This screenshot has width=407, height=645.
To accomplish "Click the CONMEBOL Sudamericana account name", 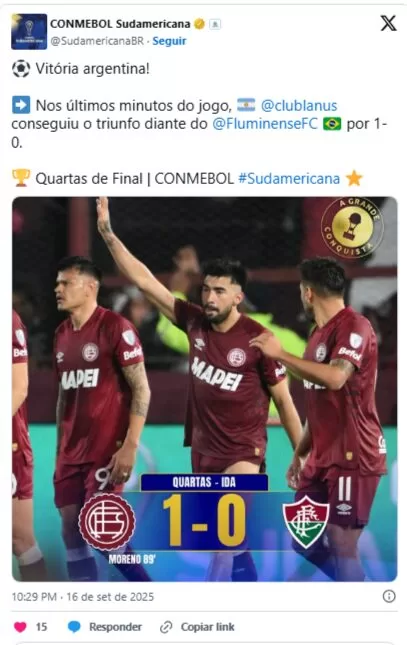I will point(120,24).
